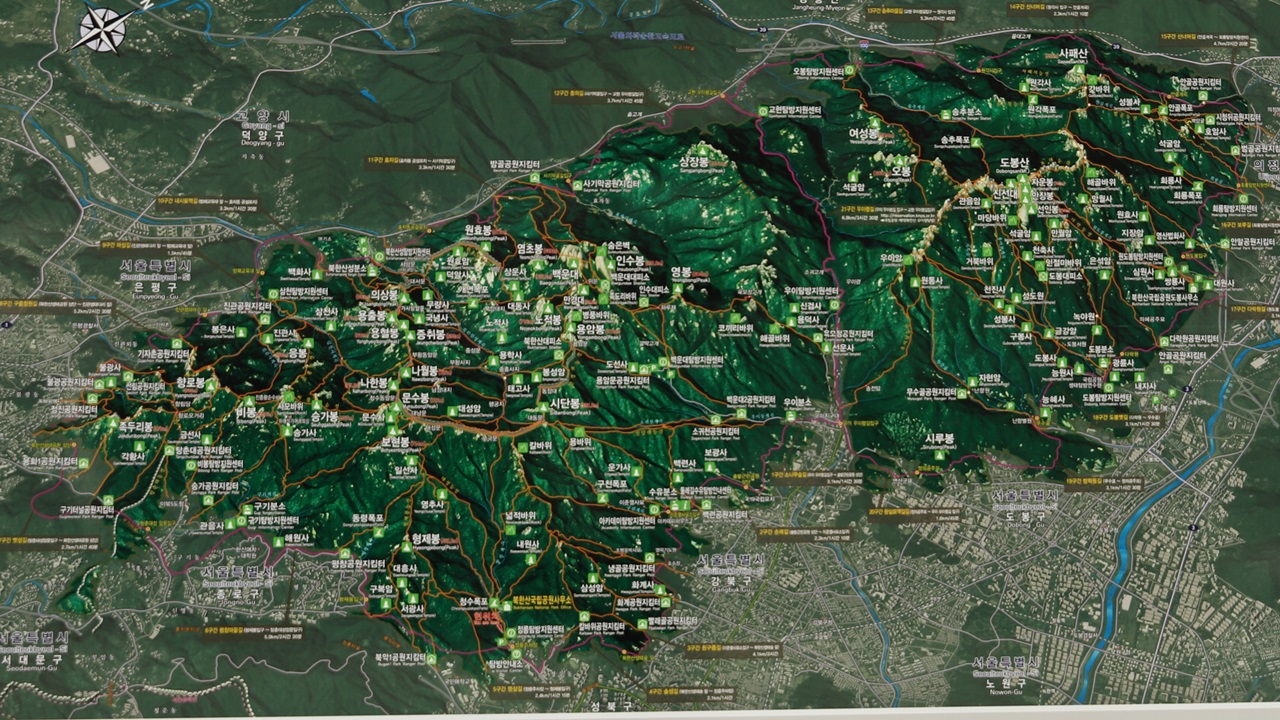Click the 구기분소 label

click(x=272, y=508)
